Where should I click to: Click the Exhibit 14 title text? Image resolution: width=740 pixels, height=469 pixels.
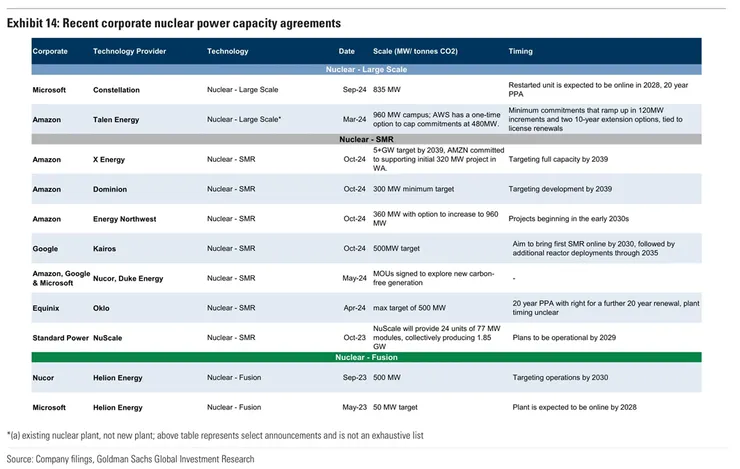(173, 22)
